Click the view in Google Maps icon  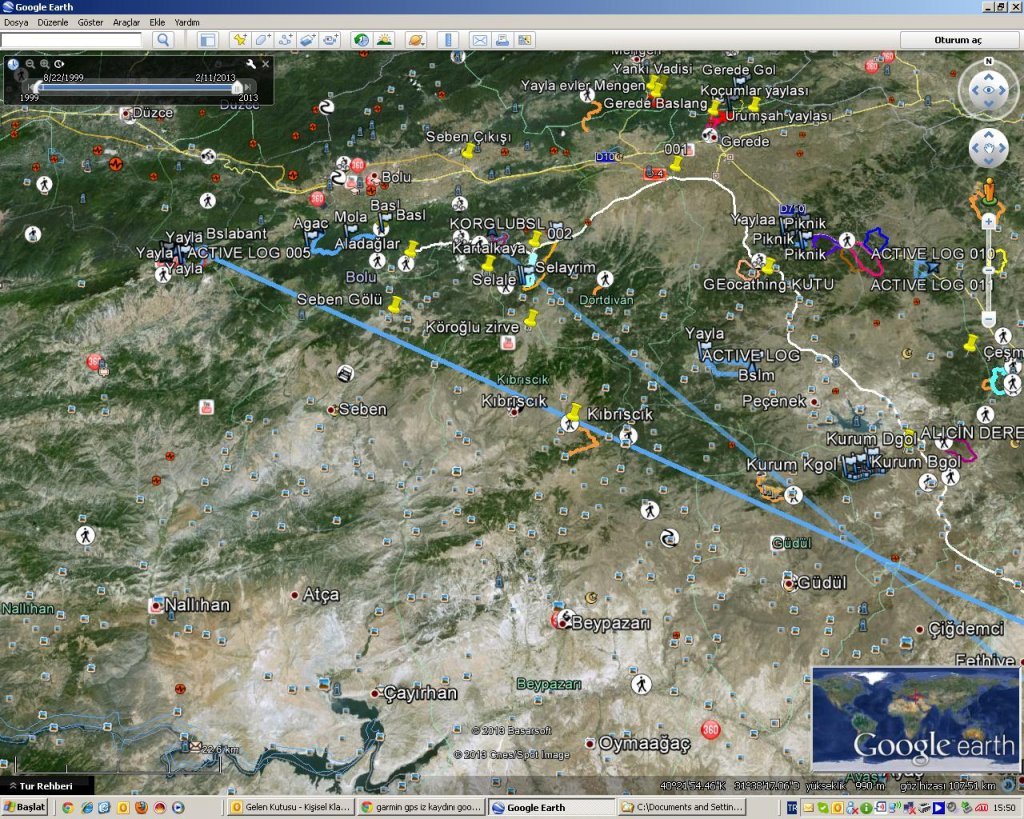click(x=524, y=40)
